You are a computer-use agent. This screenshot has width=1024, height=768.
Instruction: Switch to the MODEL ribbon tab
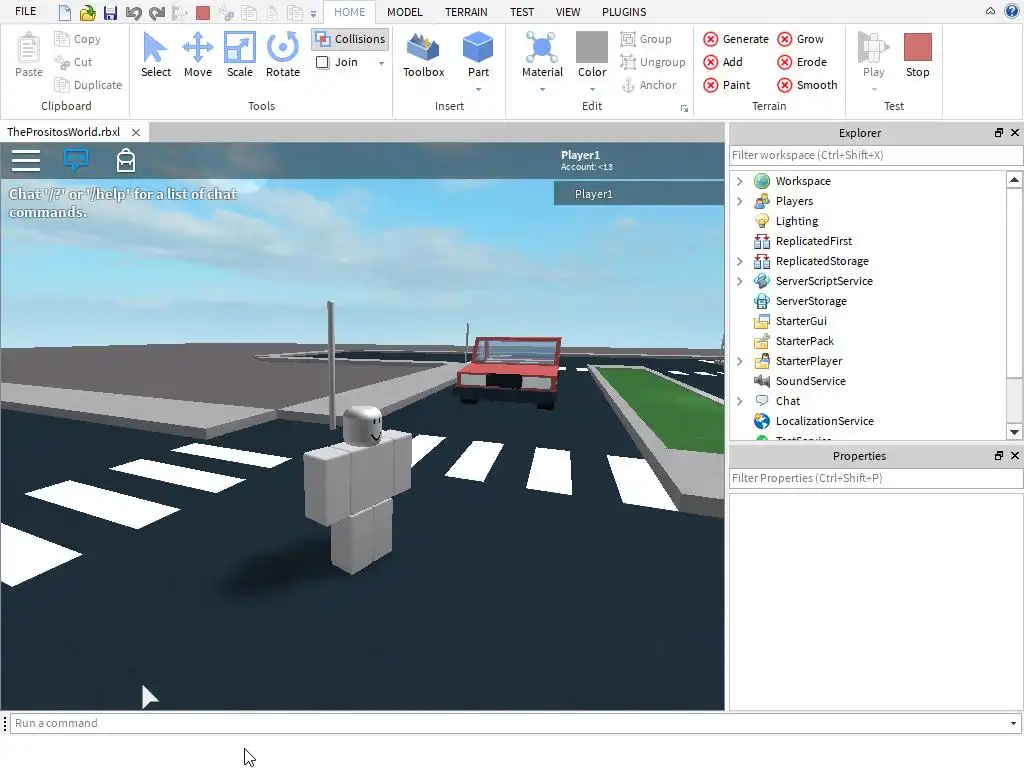pyautogui.click(x=404, y=12)
